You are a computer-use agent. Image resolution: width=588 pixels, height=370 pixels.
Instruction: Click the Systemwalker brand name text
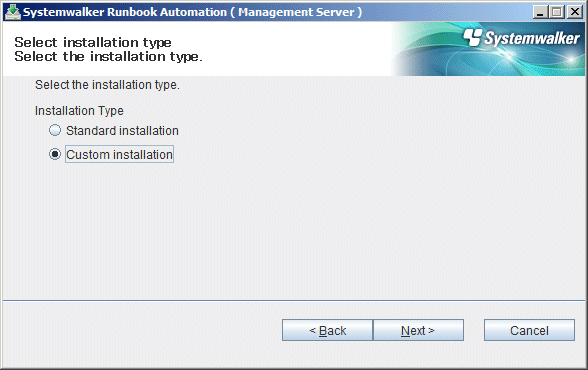pyautogui.click(x=532, y=38)
